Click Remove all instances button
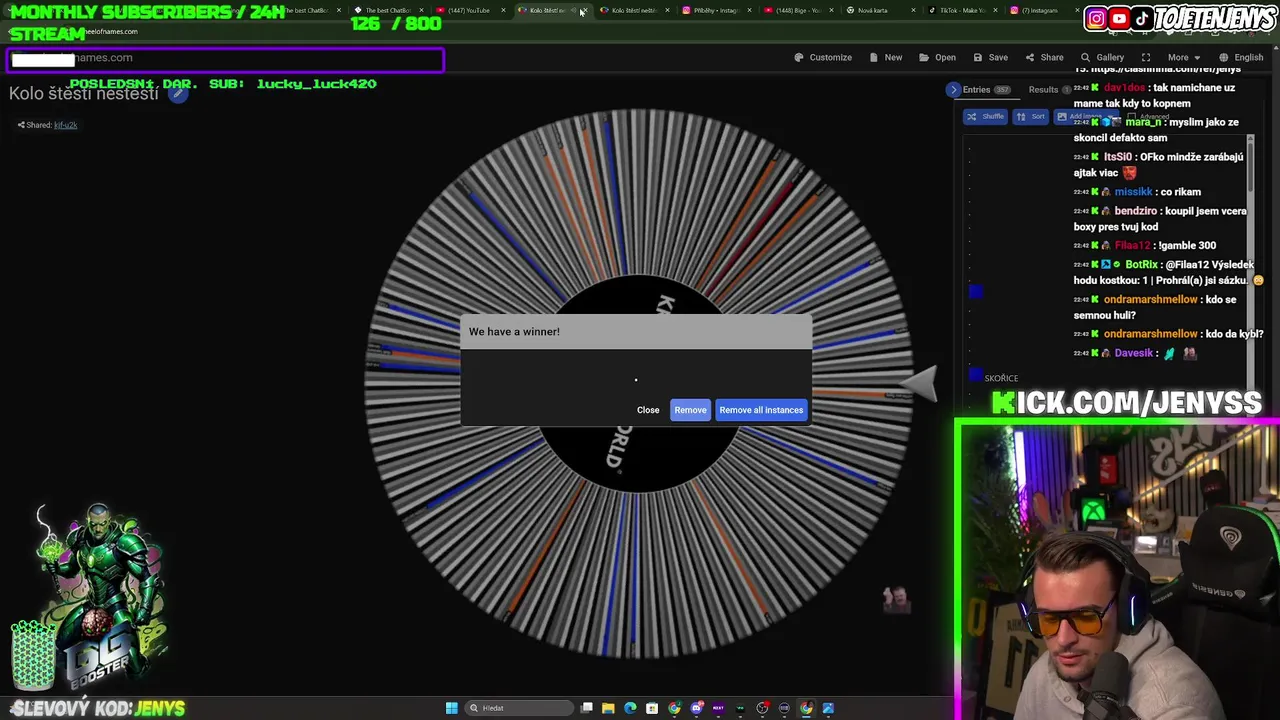This screenshot has height=720, width=1280. point(761,410)
